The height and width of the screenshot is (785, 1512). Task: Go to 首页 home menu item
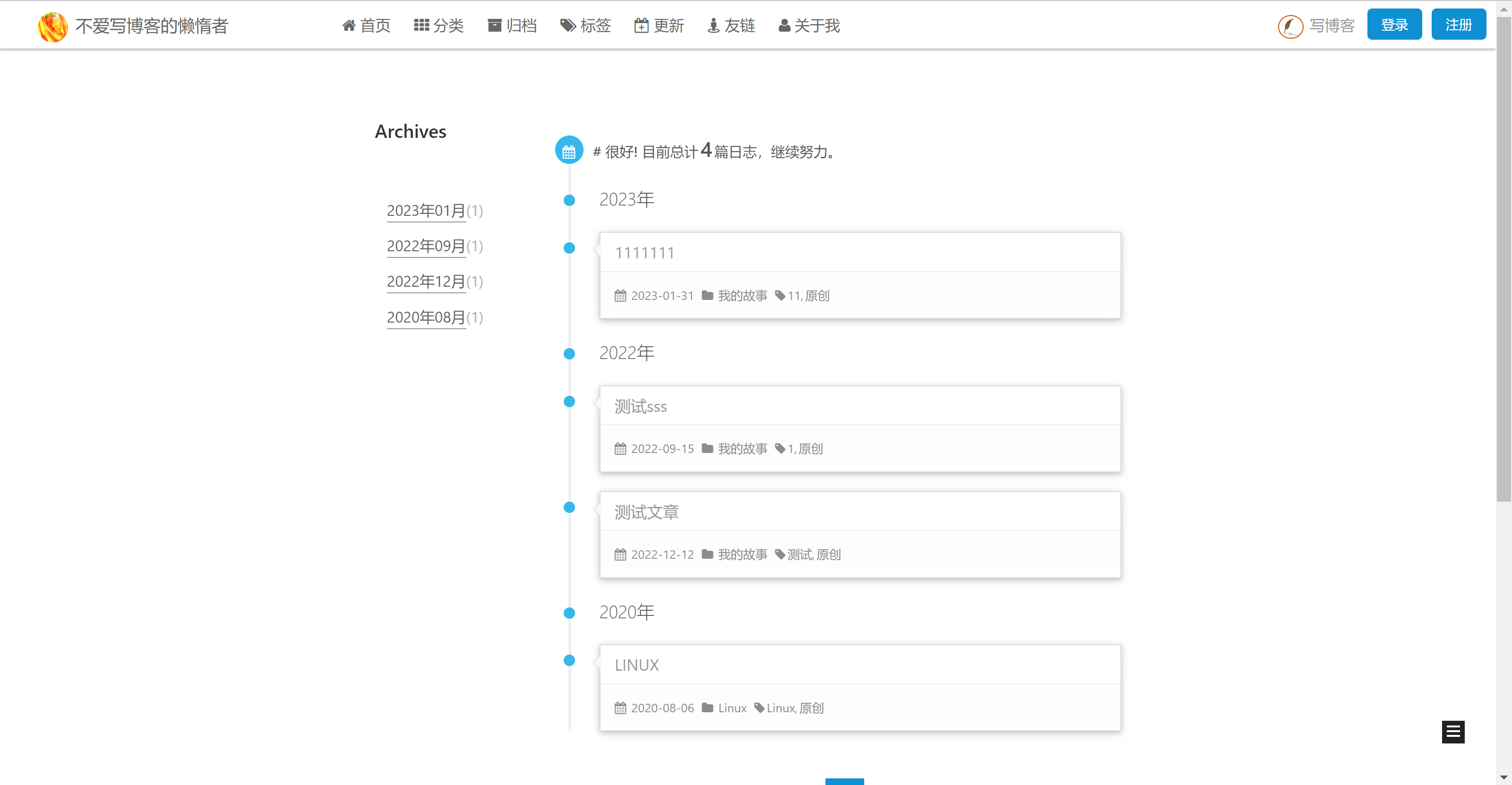(366, 25)
